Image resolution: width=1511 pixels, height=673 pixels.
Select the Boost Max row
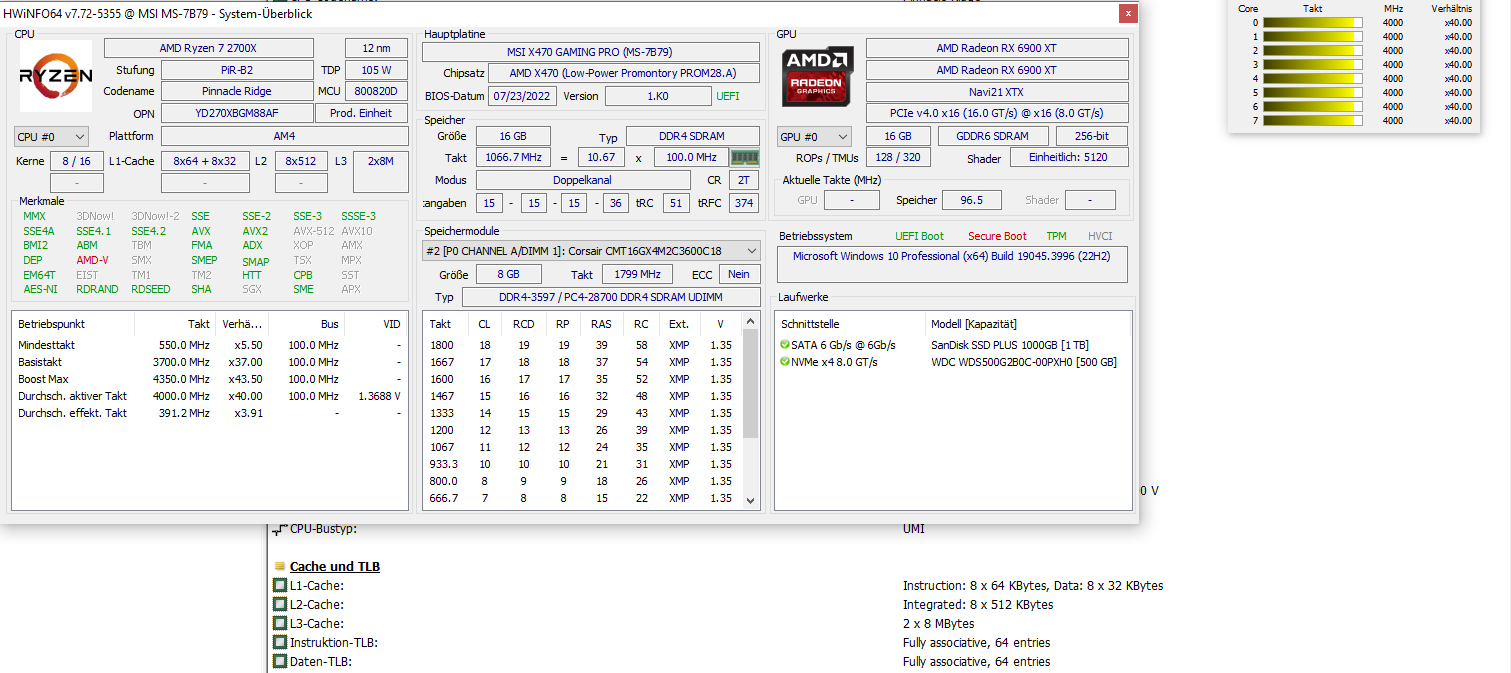210,379
